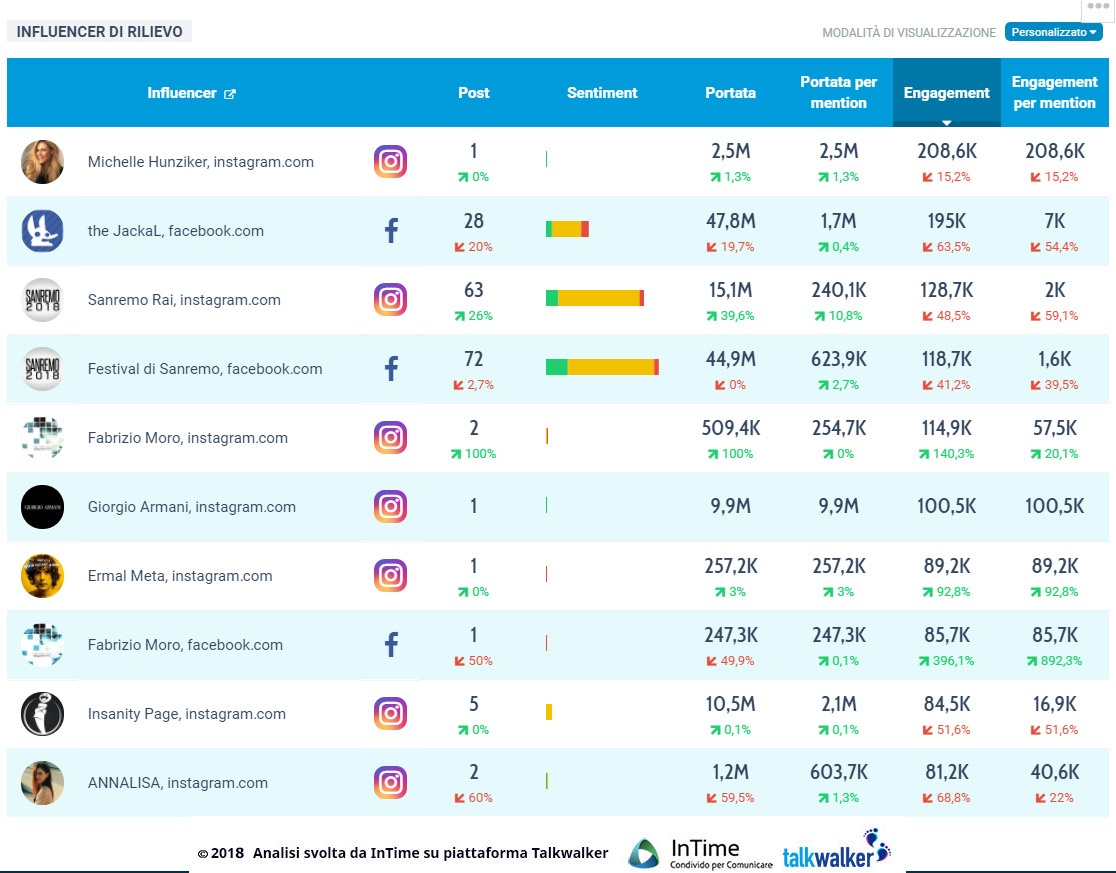
Task: Click Sanremo Rai's 63 post count
Action: pyautogui.click(x=473, y=290)
